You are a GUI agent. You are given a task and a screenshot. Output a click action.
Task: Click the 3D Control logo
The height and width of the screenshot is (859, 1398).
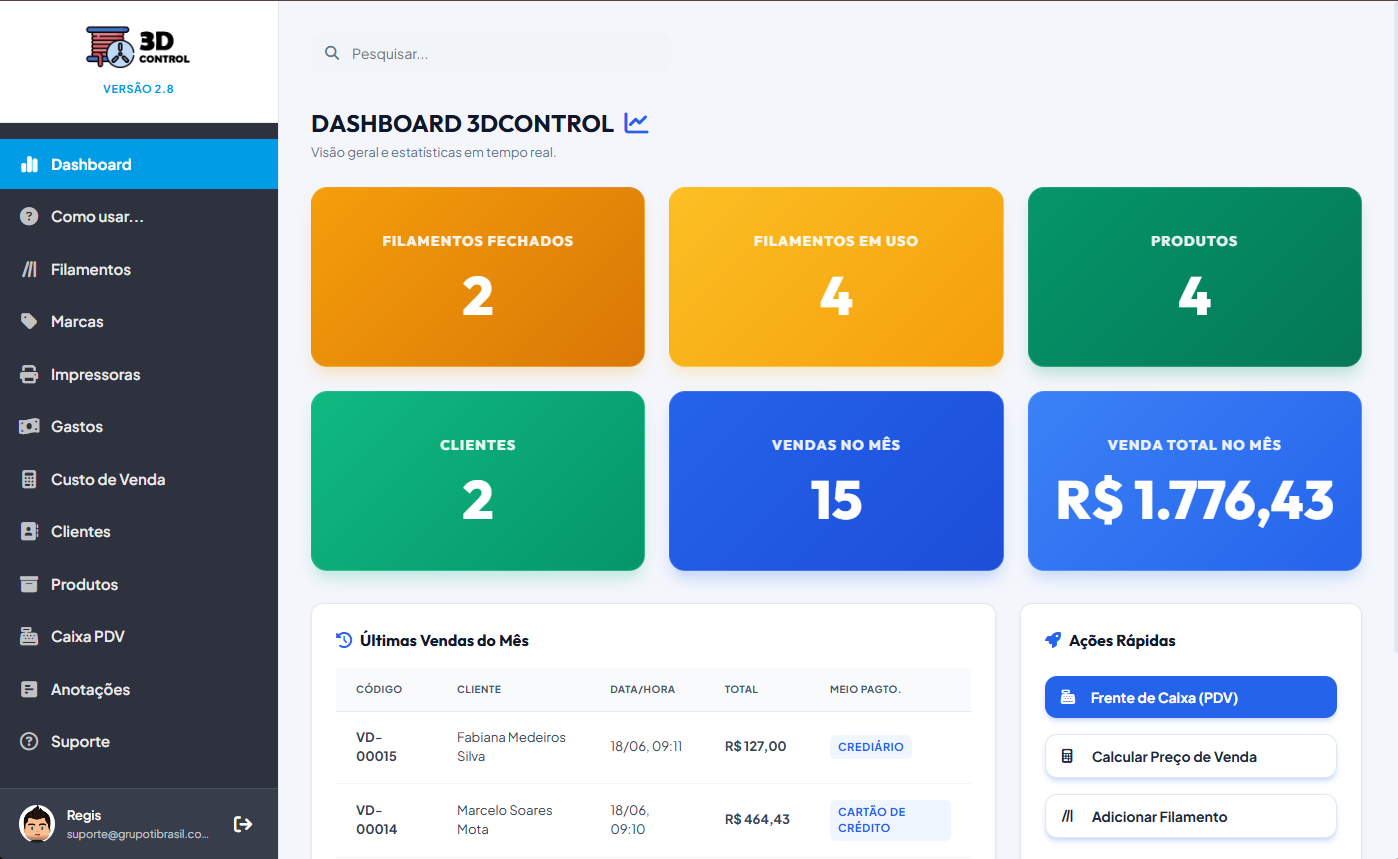pos(138,46)
